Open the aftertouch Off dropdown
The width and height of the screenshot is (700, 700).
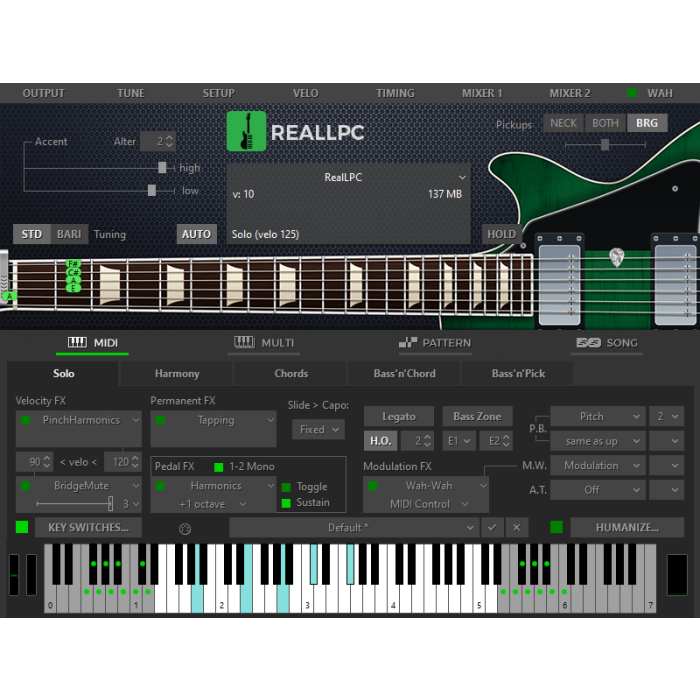(x=598, y=490)
